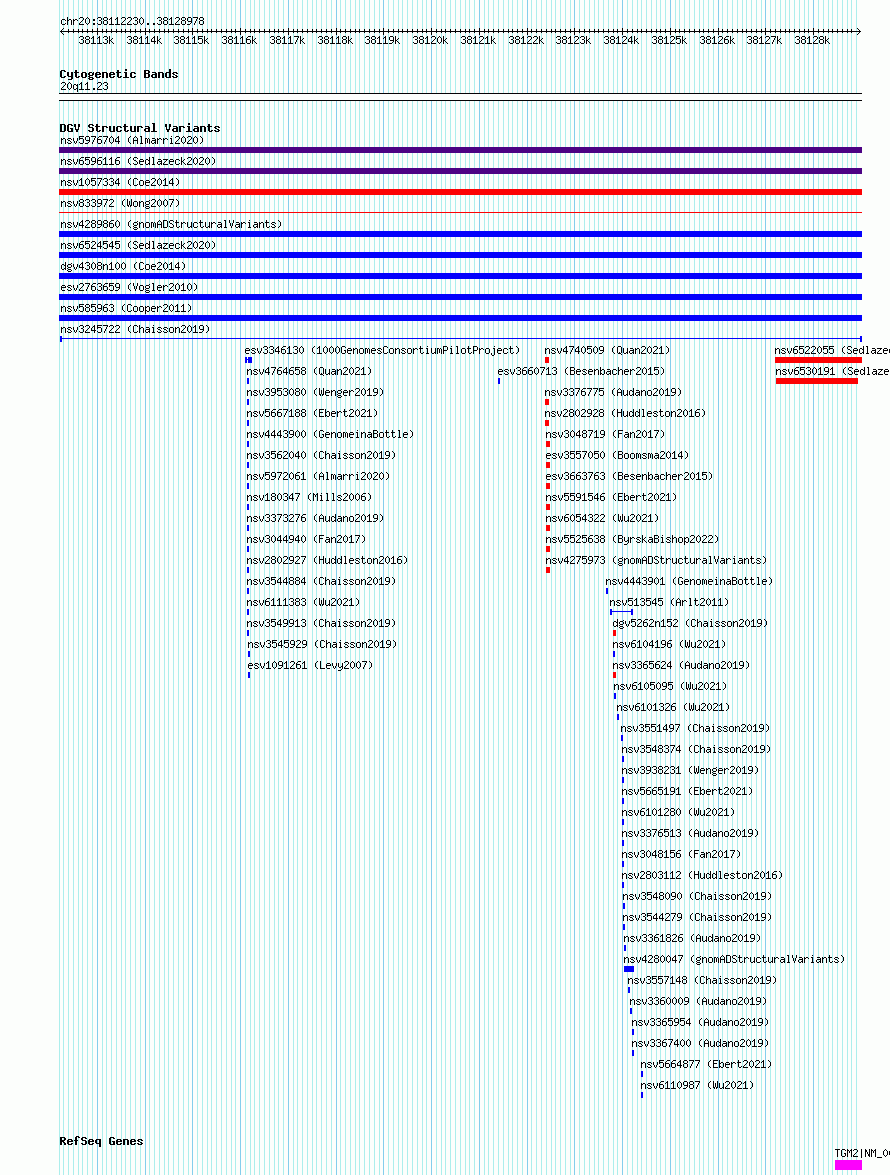
Task: Open nsv585963 (Cooper2011) variant
Action: [126, 308]
